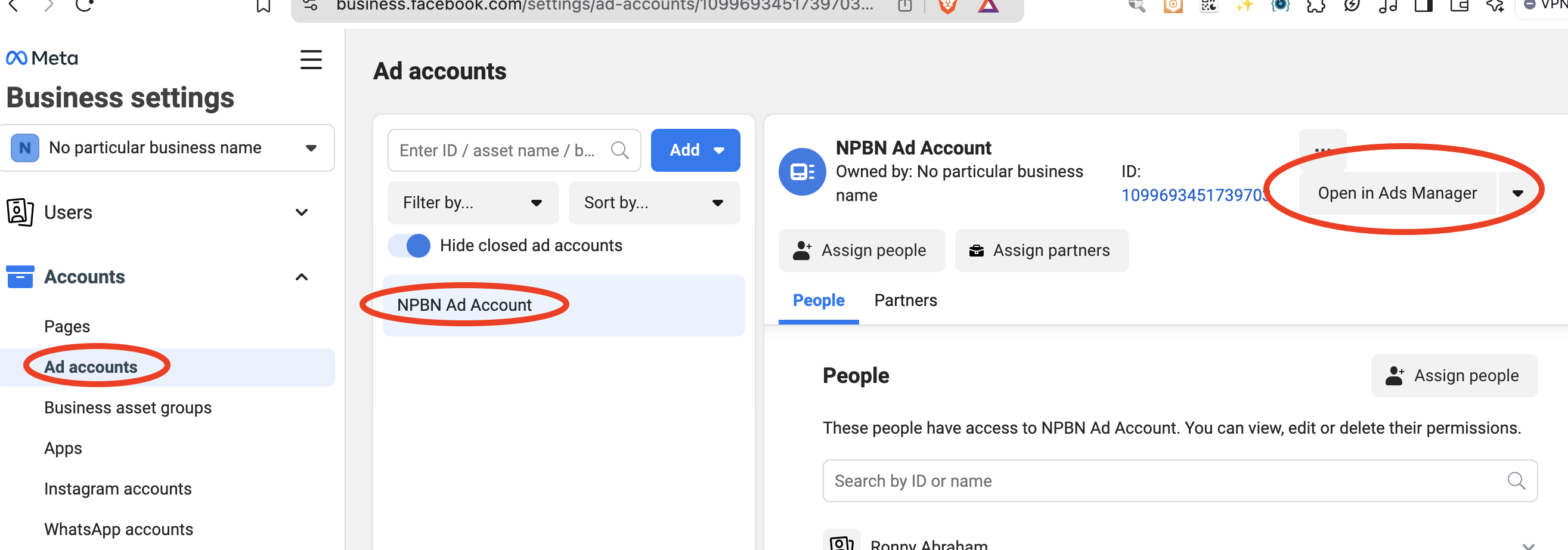This screenshot has height=550, width=1568.
Task: Click the hamburger menu icon beside Meta logo
Action: pos(311,60)
